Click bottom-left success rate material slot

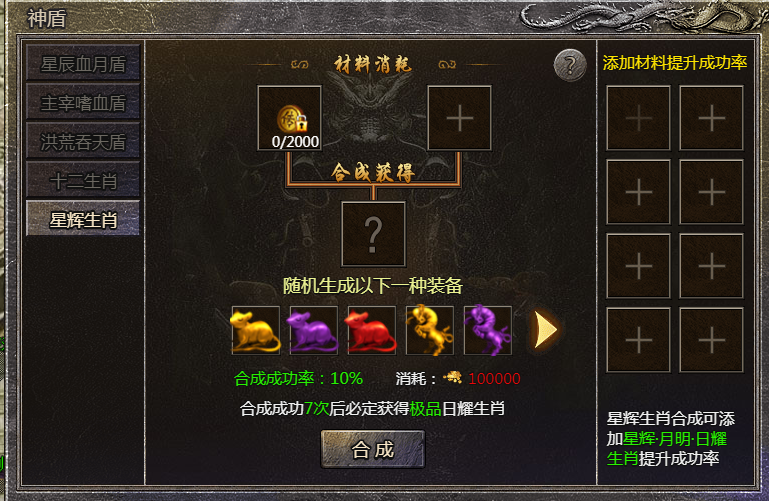tap(639, 340)
